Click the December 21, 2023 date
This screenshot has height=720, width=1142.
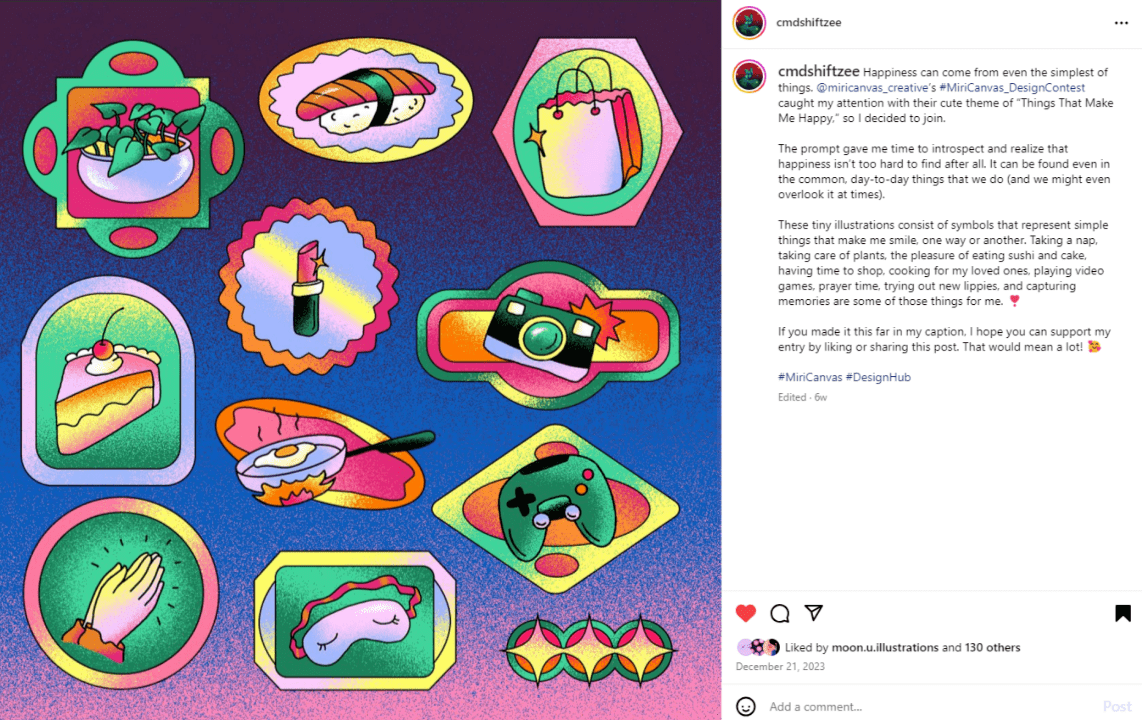point(780,666)
